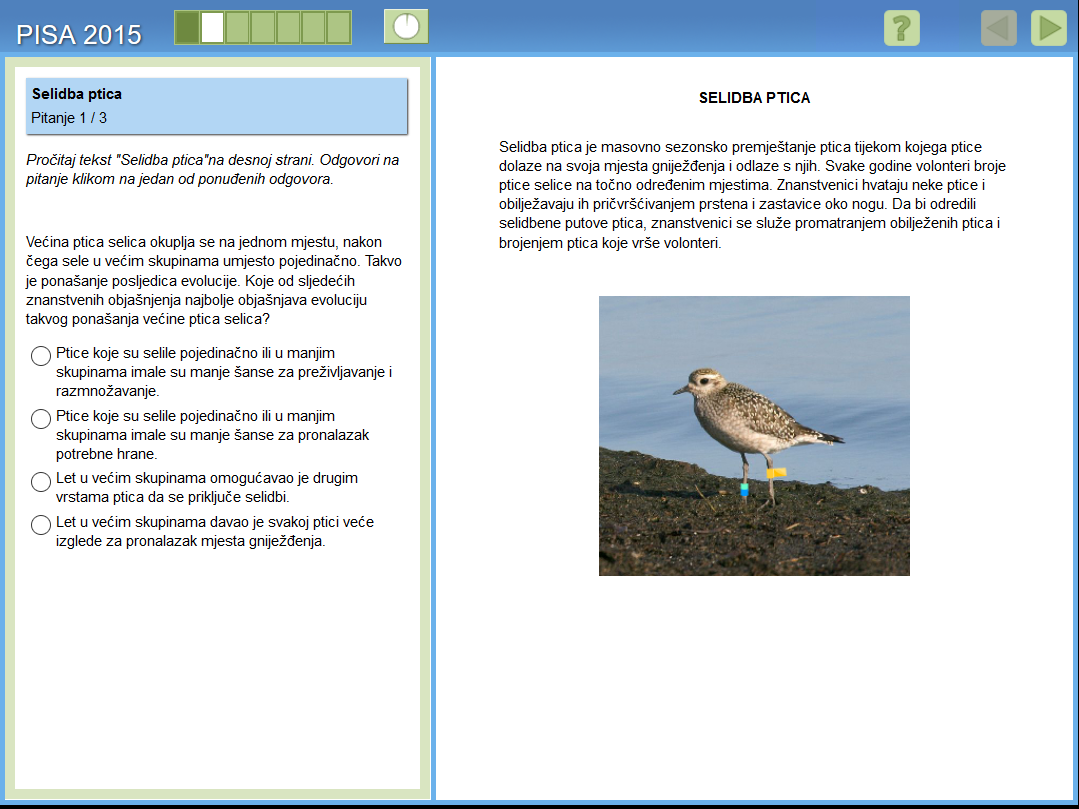
Task: Click the white current progress square
Action: coord(213,28)
